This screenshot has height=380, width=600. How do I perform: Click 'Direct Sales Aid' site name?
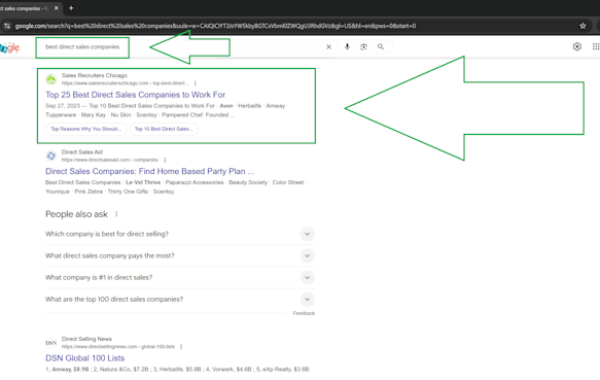pyautogui.click(x=82, y=152)
